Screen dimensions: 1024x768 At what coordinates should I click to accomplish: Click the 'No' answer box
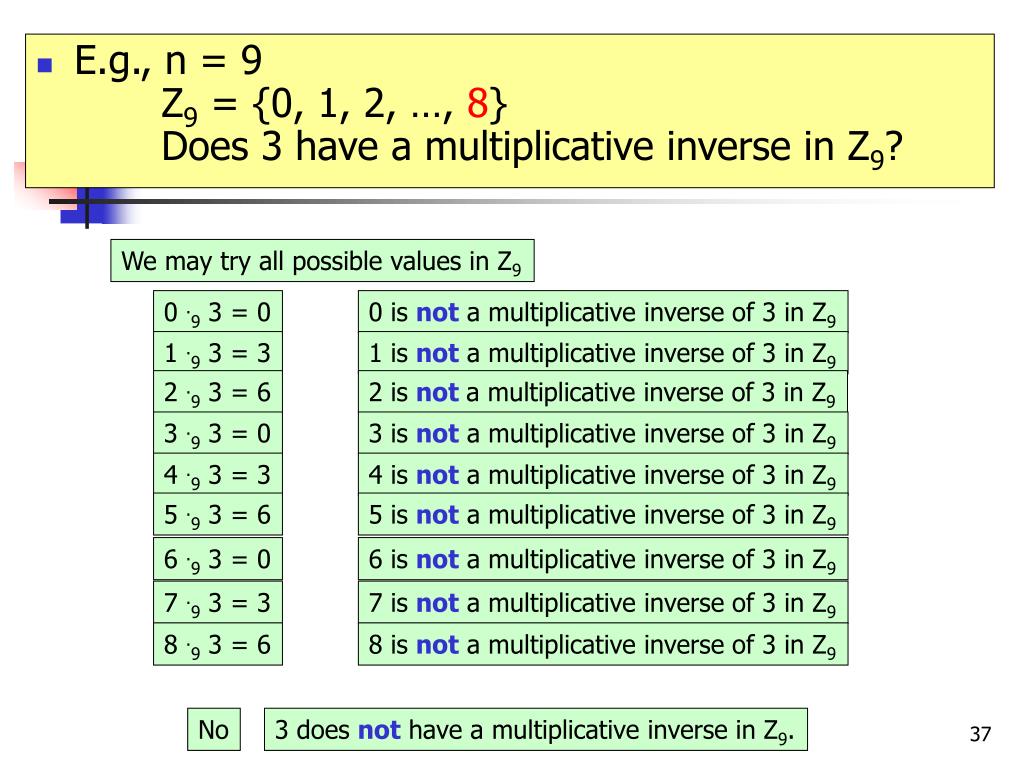tap(214, 729)
